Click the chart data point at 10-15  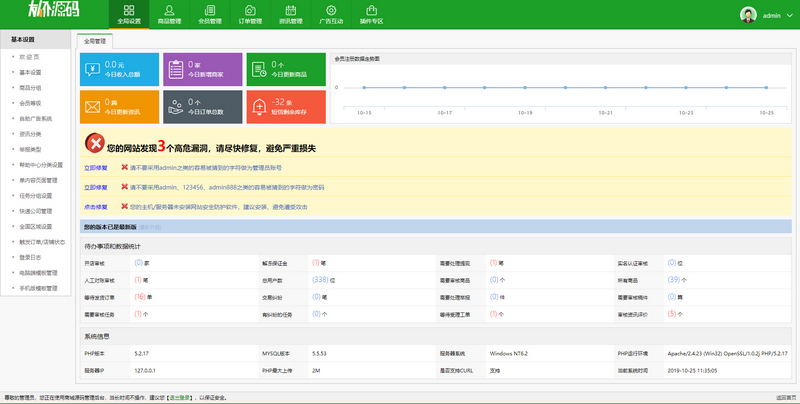(364, 88)
